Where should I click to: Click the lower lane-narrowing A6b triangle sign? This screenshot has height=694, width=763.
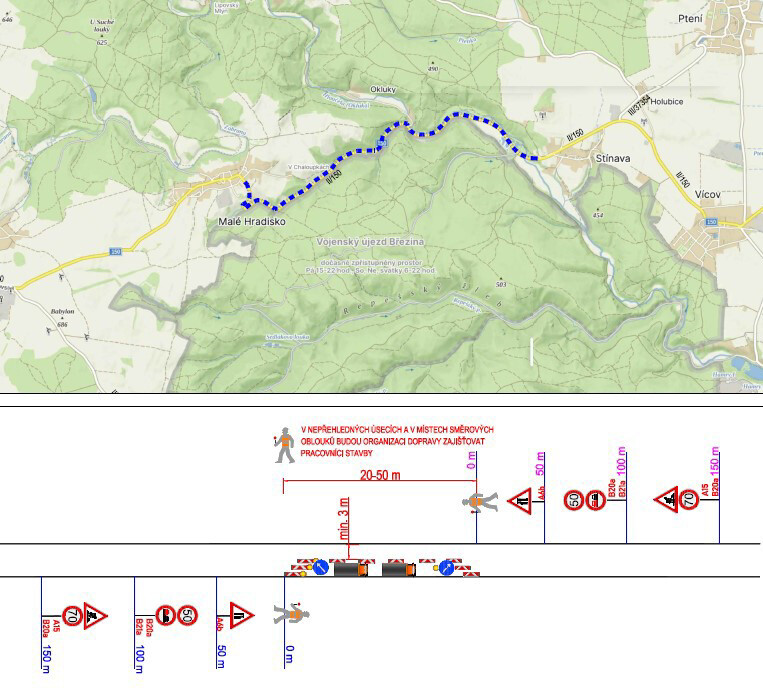(x=242, y=615)
